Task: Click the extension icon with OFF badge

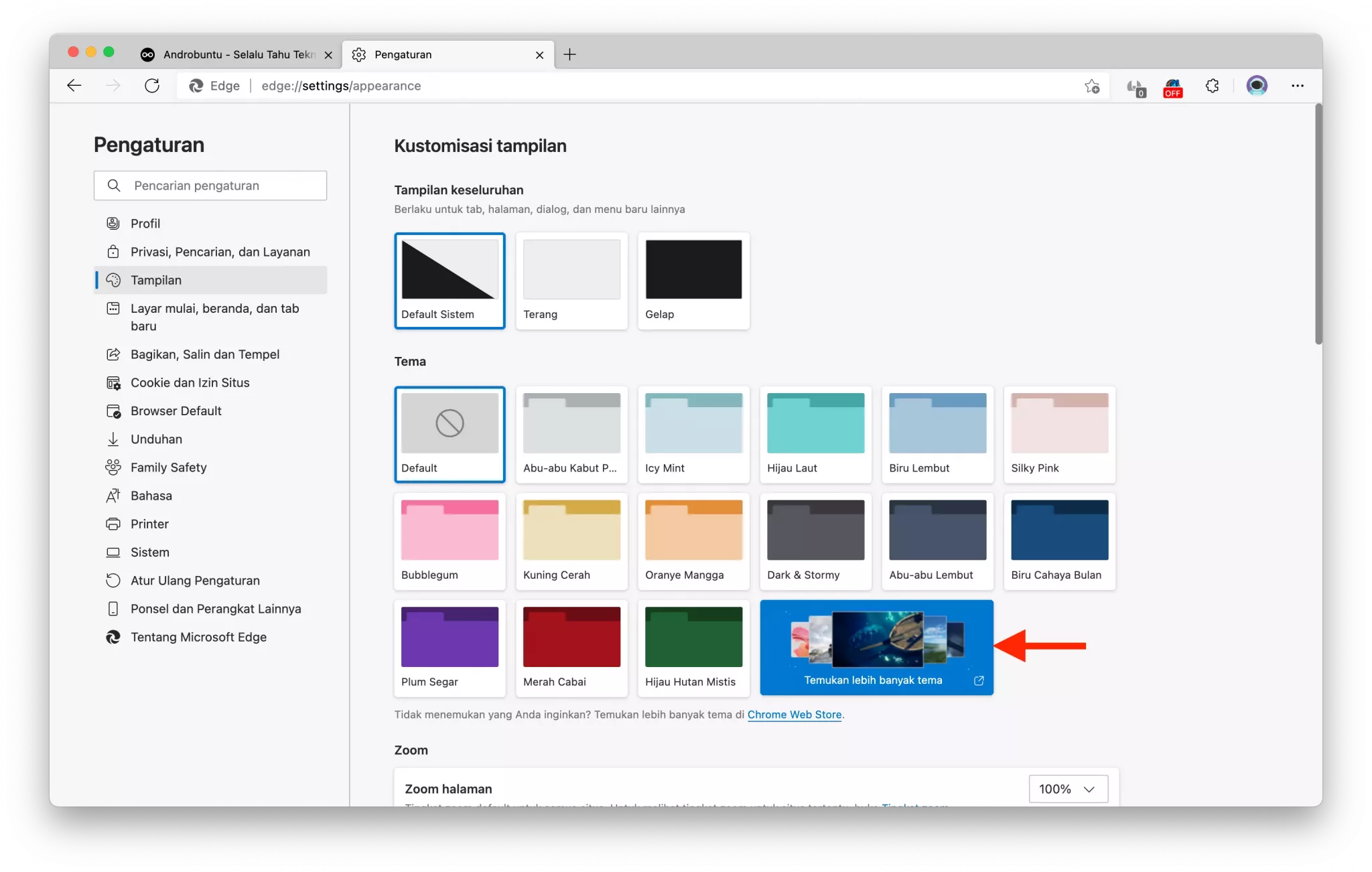Action: click(x=1173, y=87)
